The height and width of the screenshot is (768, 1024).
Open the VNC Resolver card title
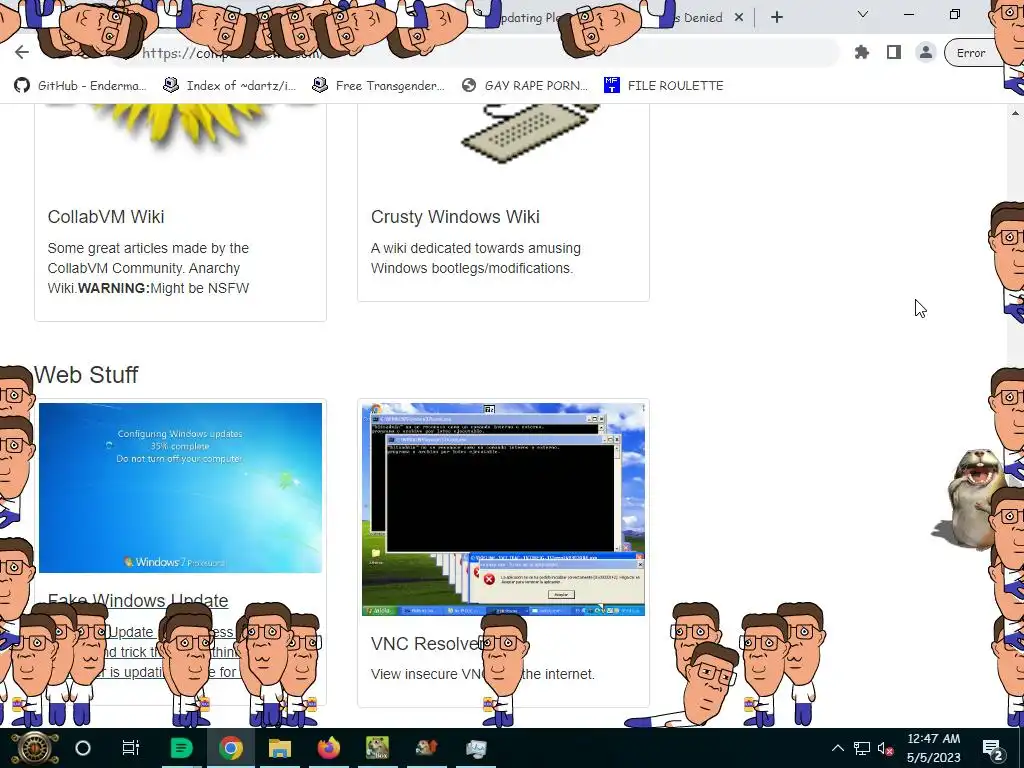coord(428,644)
